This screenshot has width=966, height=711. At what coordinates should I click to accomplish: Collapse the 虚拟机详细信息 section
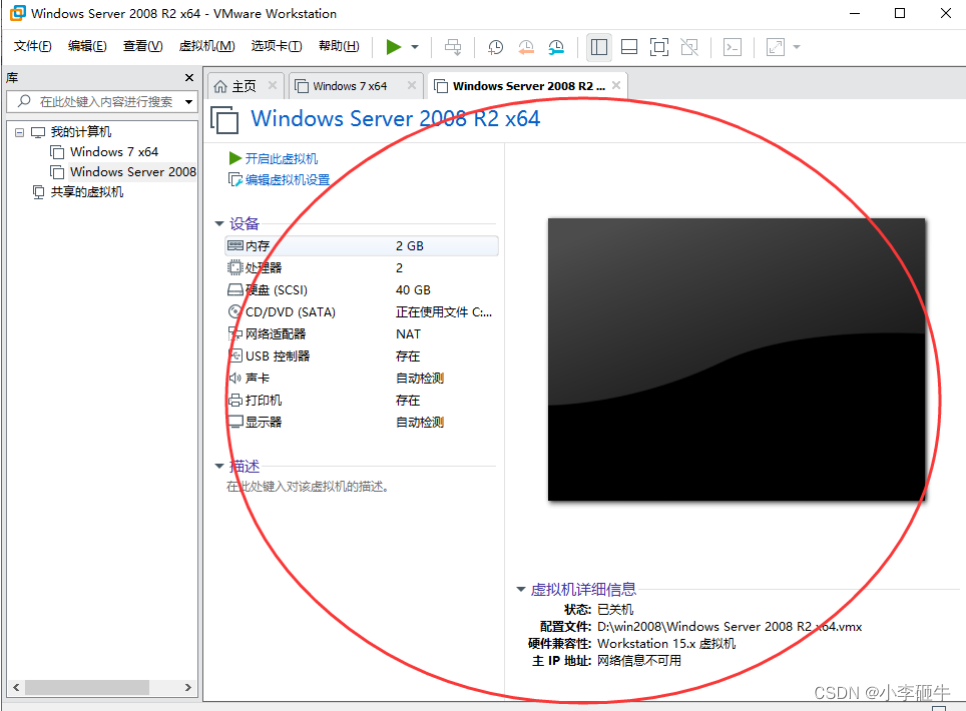[x=521, y=590]
